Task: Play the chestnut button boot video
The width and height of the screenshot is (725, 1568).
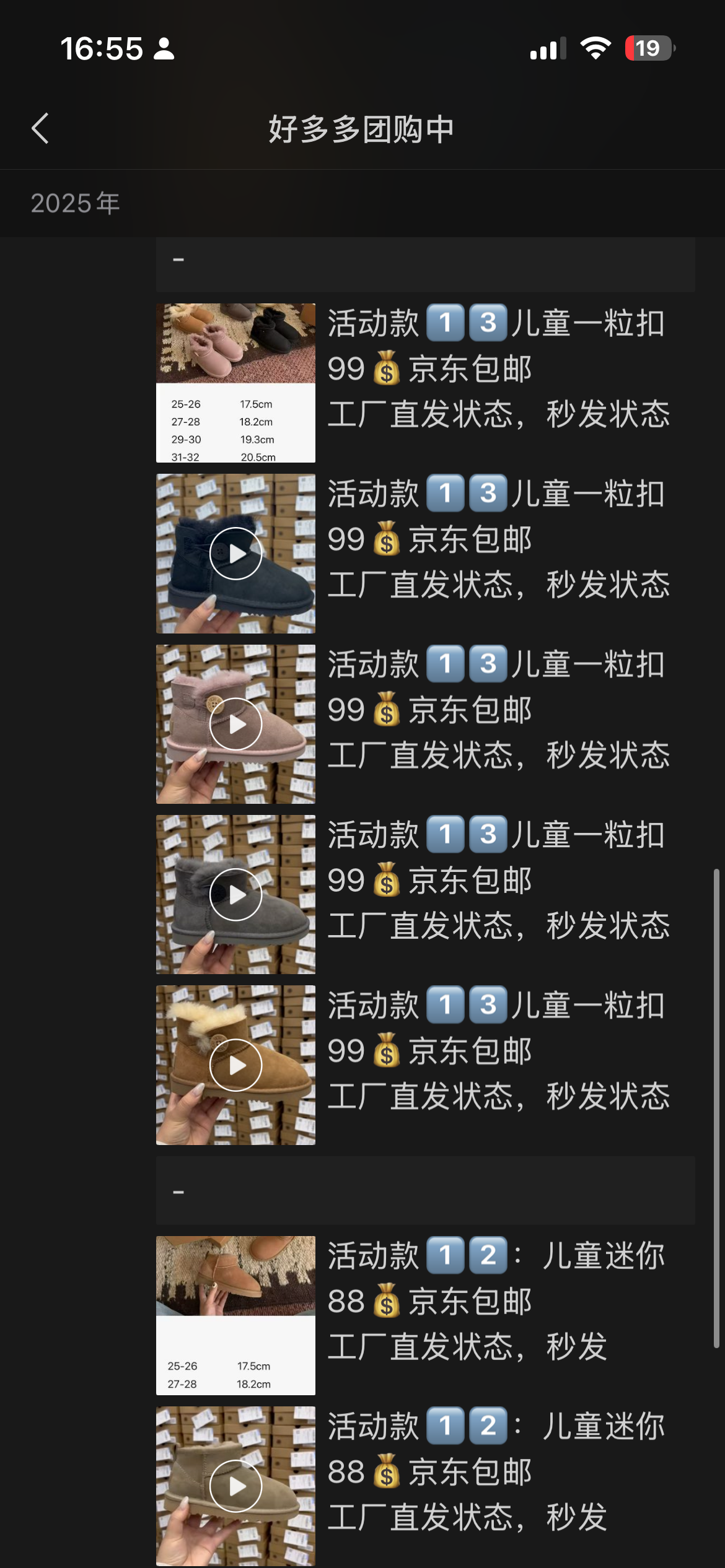Action: point(235,1065)
